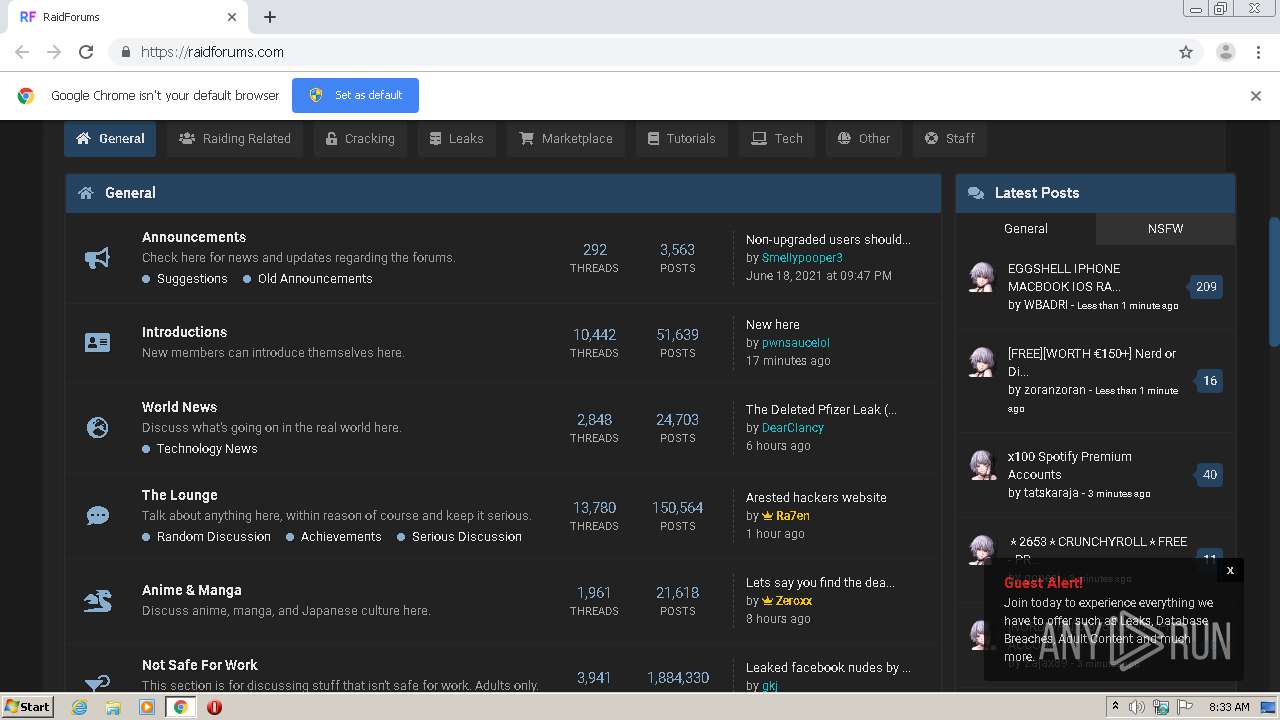
Task: Switch to the Tutorials tab
Action: (682, 139)
